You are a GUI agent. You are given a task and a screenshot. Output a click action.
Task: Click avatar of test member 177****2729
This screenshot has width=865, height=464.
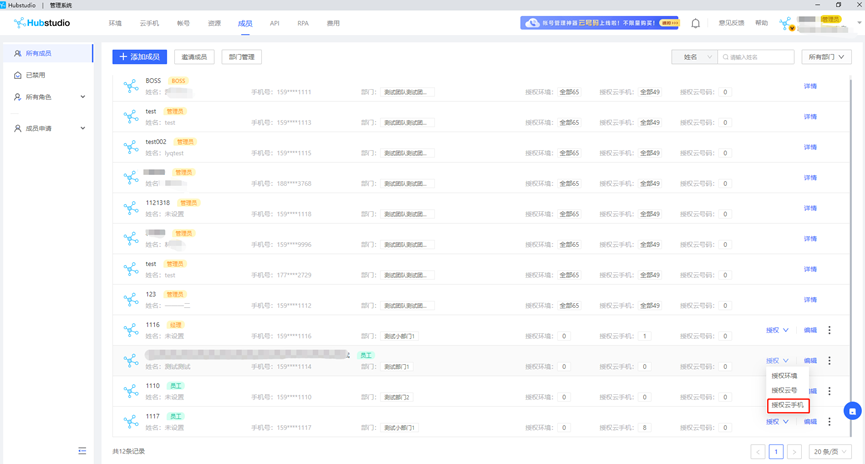point(131,269)
